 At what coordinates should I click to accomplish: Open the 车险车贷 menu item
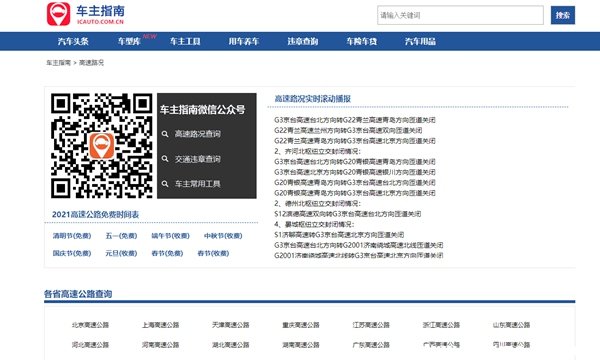coord(362,41)
